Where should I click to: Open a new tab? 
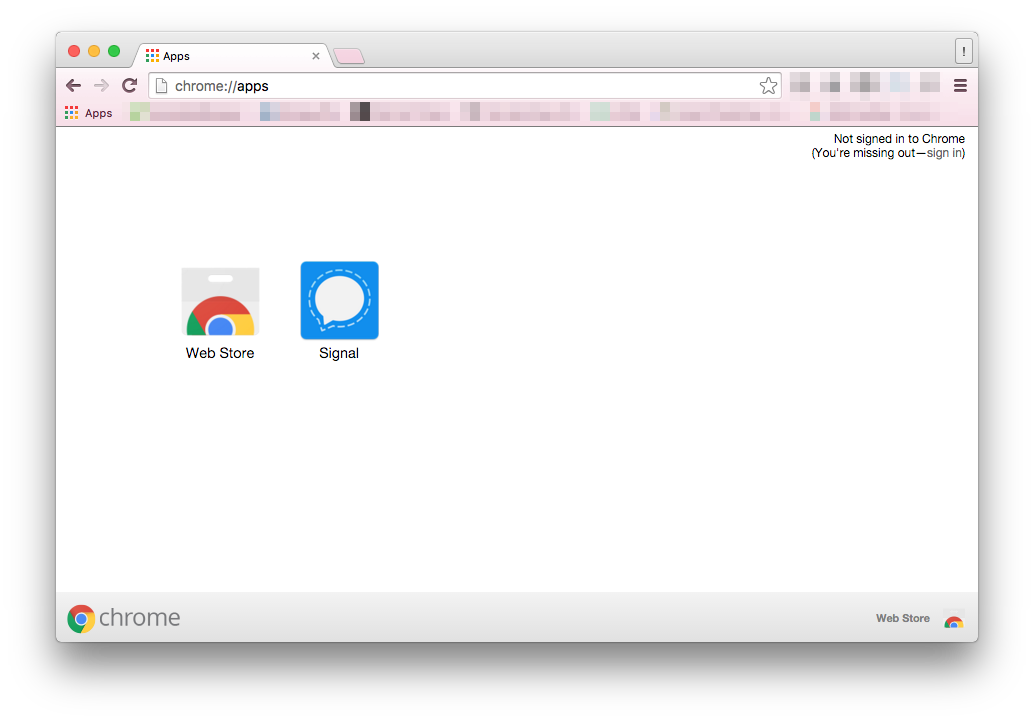pyautogui.click(x=349, y=56)
